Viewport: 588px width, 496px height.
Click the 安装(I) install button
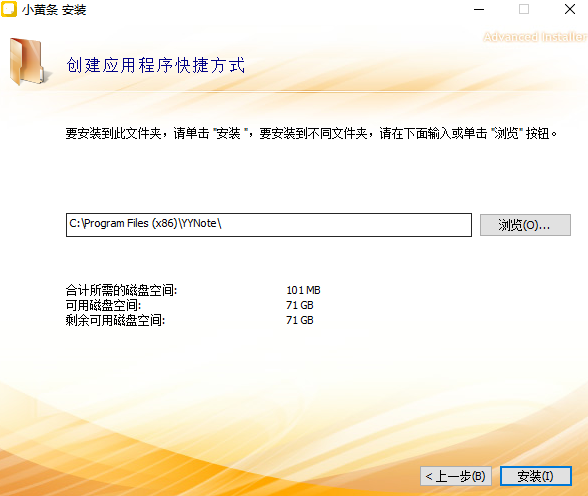[536, 476]
